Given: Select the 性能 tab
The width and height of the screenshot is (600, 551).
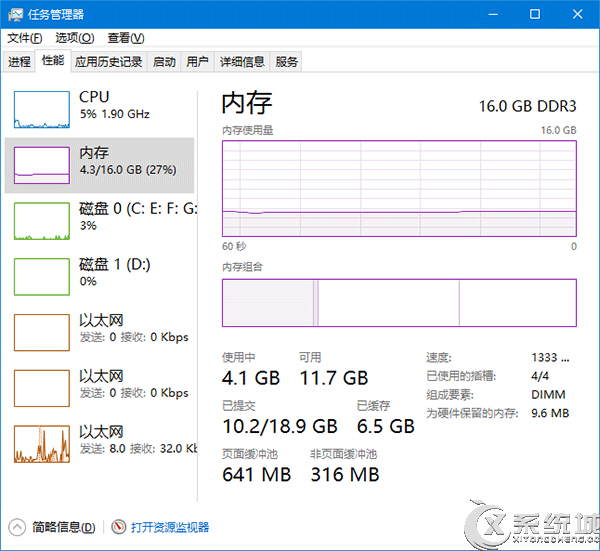Looking at the screenshot, I should point(53,60).
